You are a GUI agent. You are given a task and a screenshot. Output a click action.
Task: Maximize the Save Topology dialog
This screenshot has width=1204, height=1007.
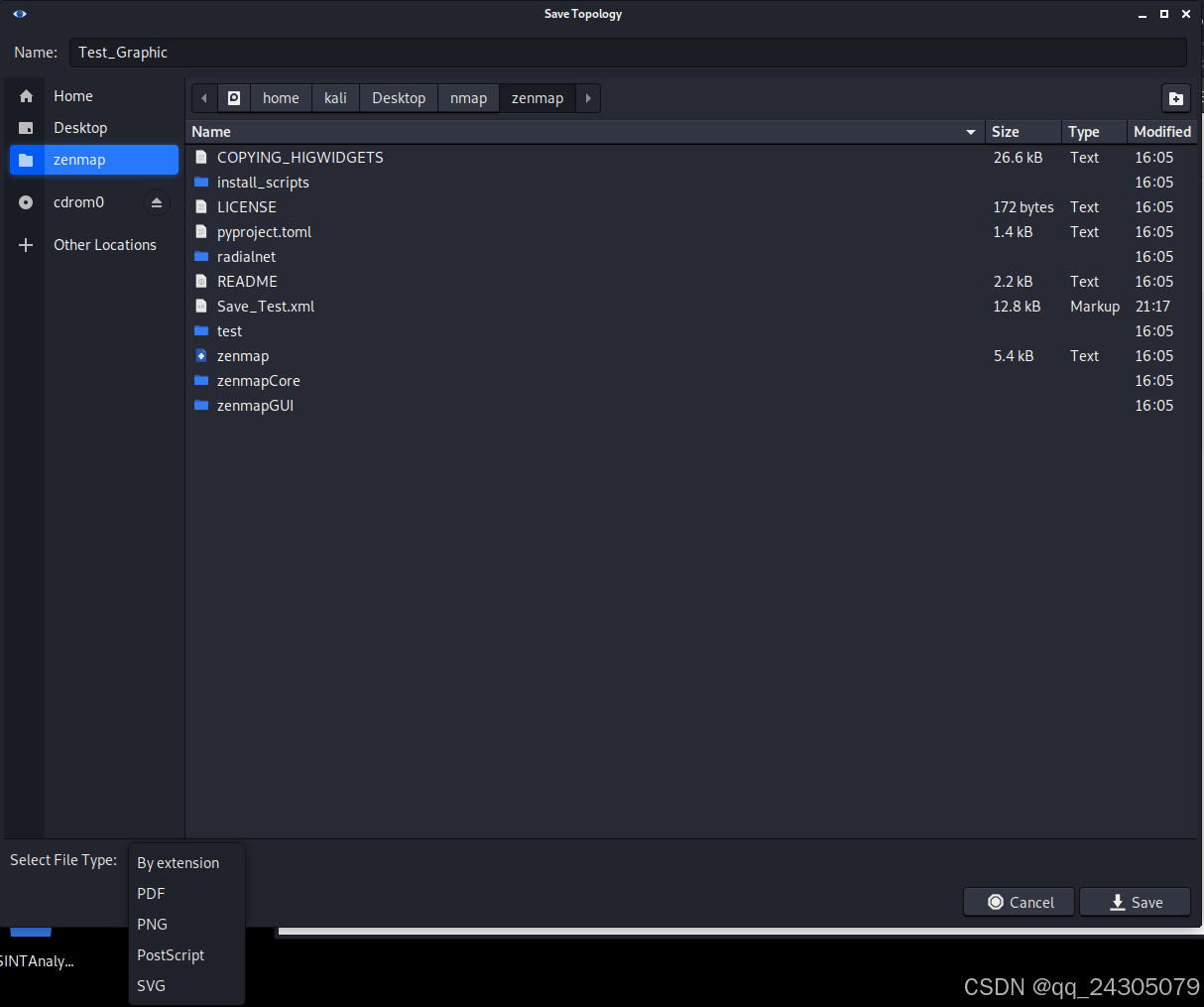click(1164, 14)
